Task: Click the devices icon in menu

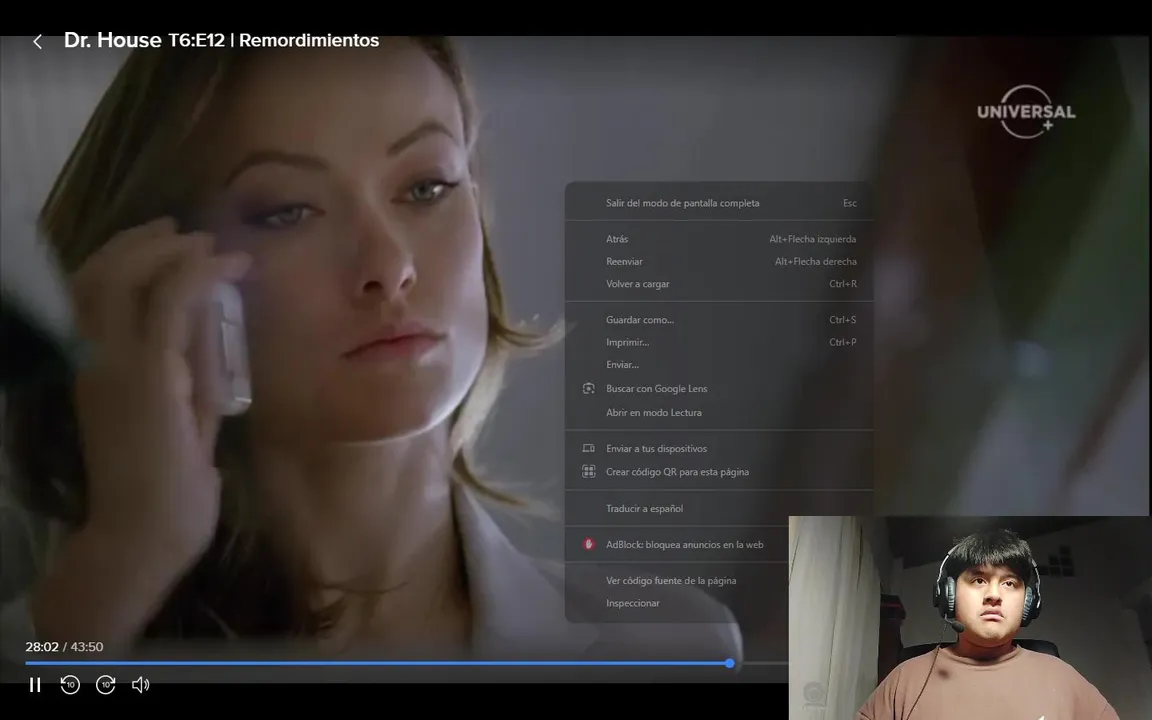Action: pyautogui.click(x=588, y=448)
